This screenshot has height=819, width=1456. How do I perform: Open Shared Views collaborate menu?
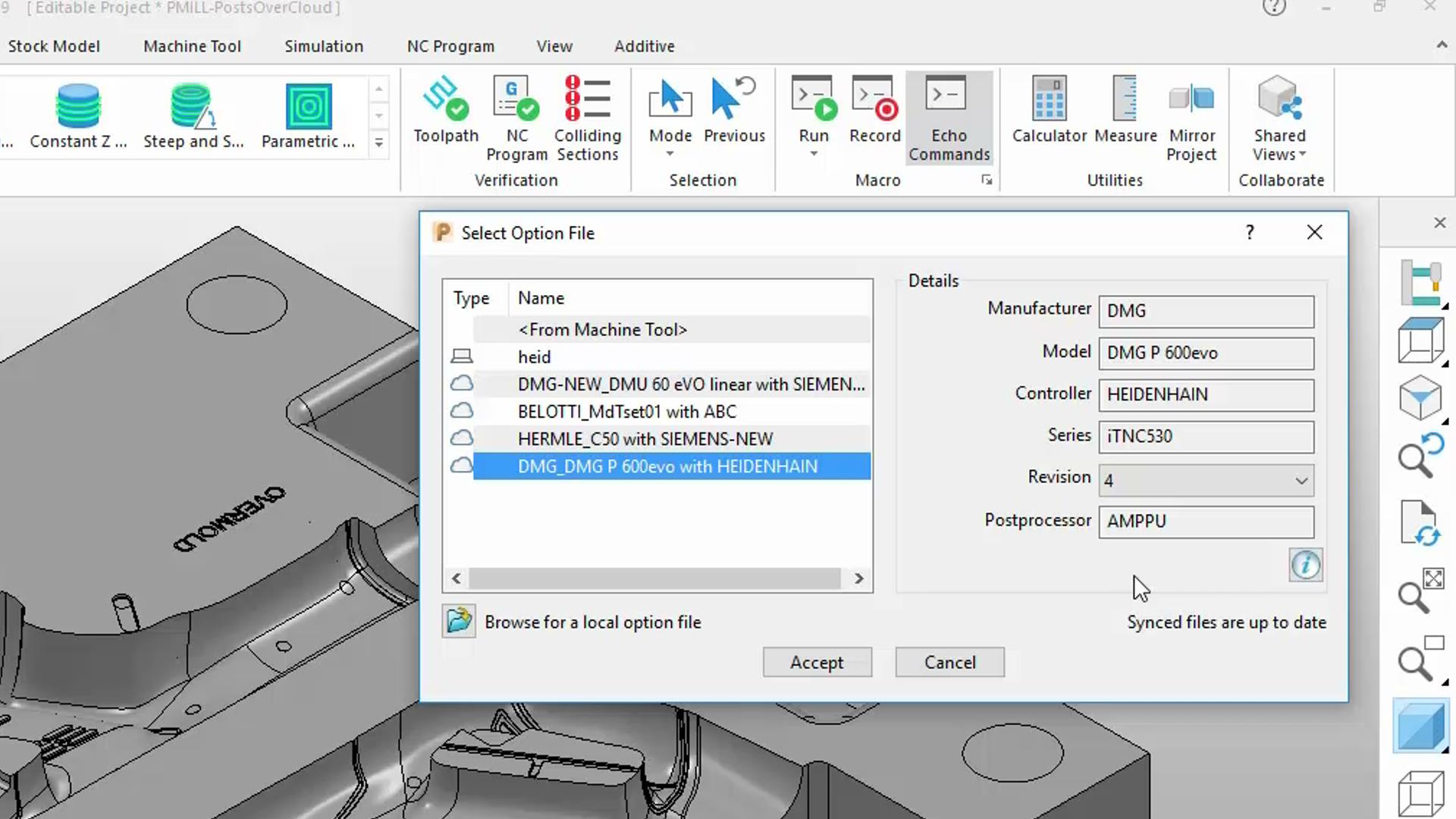(1279, 118)
